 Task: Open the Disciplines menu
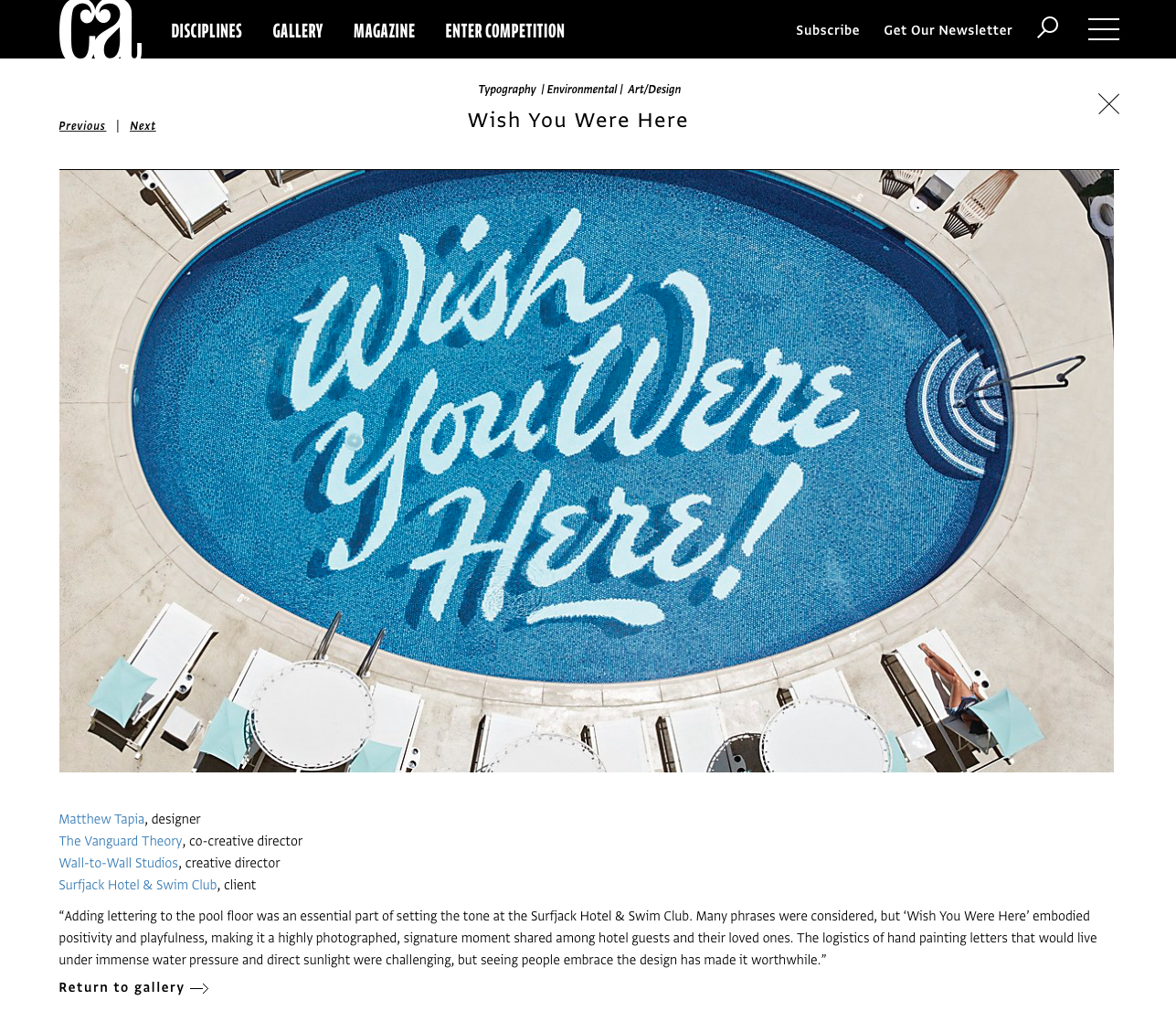pos(207,31)
